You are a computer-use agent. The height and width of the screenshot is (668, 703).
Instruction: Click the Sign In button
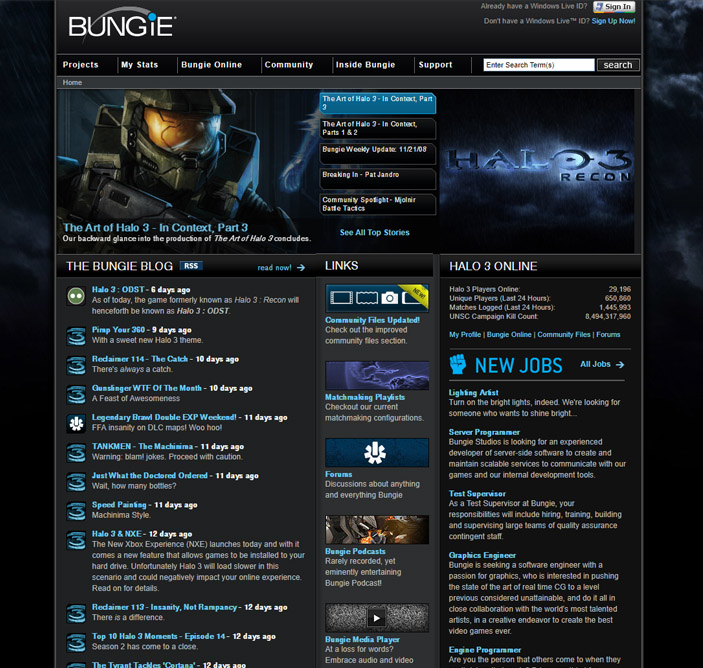pyautogui.click(x=614, y=6)
